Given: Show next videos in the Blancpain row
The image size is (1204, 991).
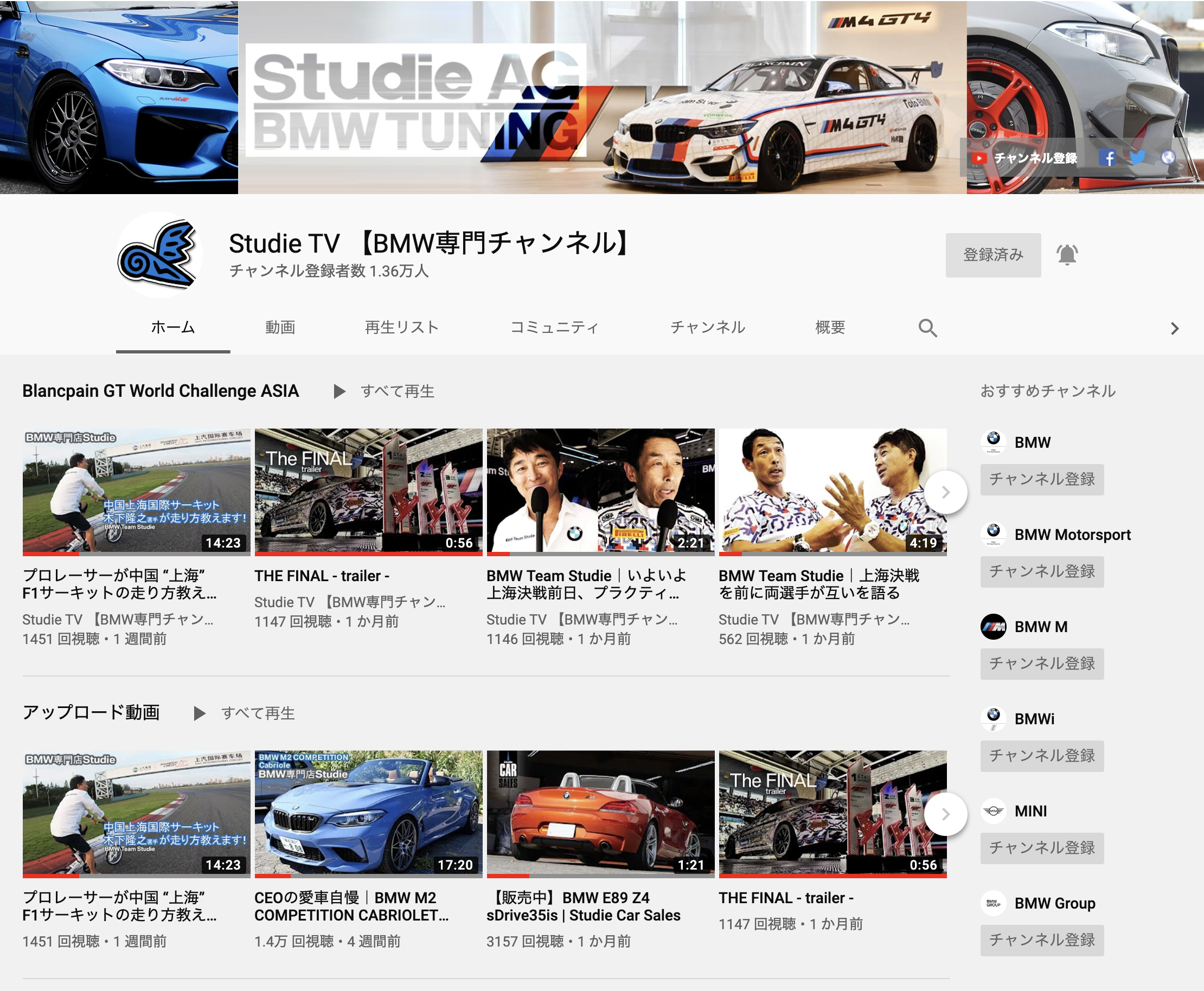Looking at the screenshot, I should [945, 492].
